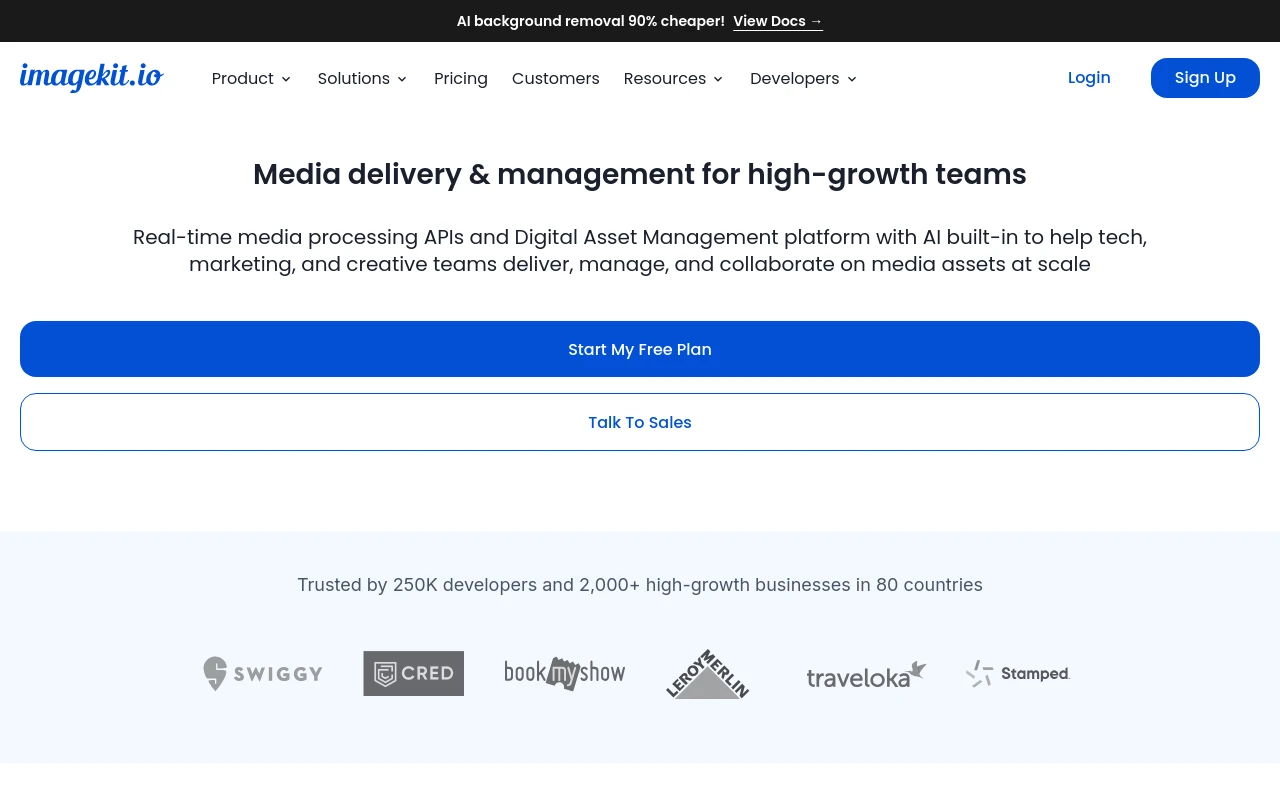Open the Customers page
Image resolution: width=1280 pixels, height=800 pixels.
[556, 78]
